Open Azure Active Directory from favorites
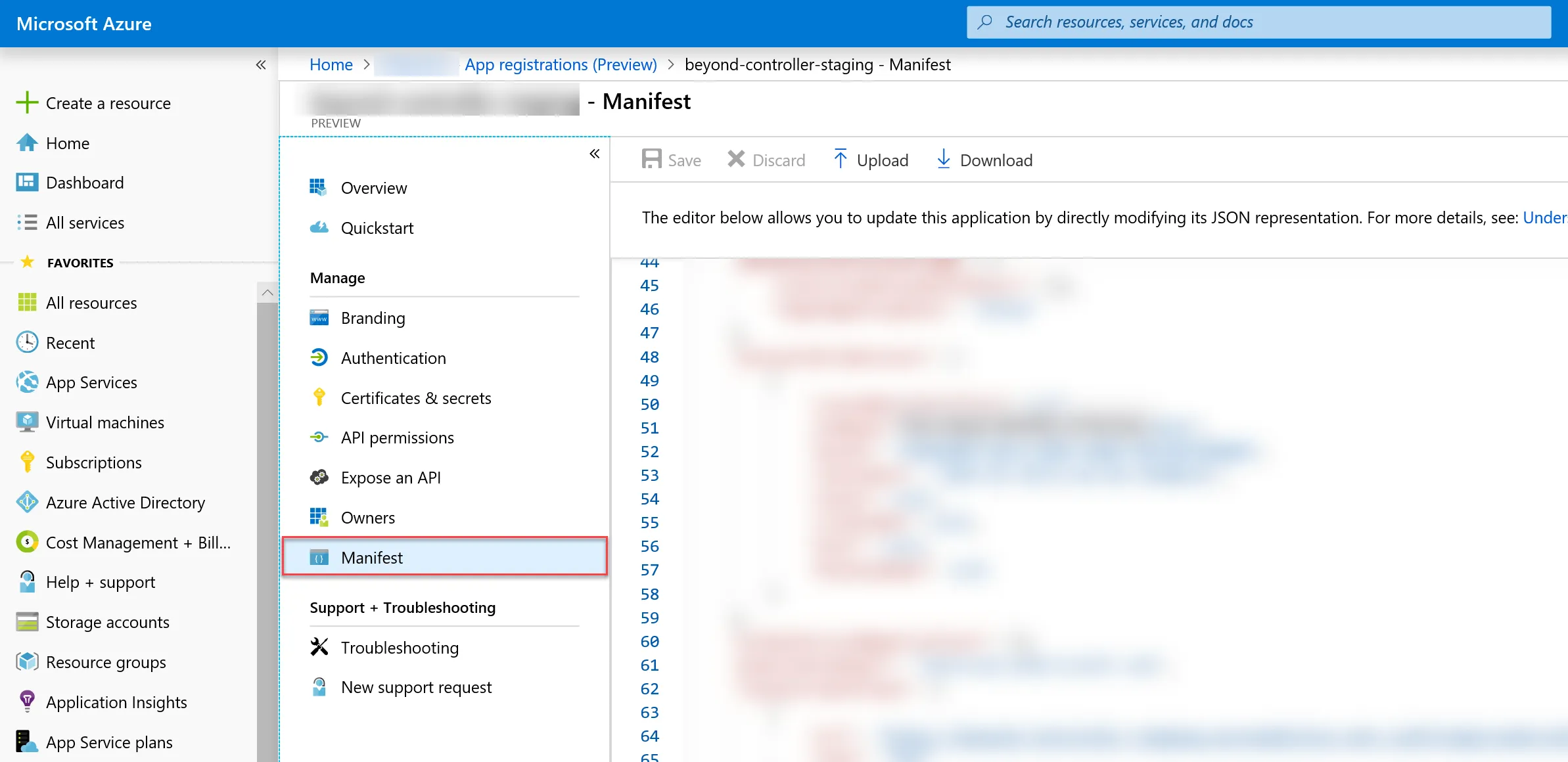 pyautogui.click(x=125, y=503)
